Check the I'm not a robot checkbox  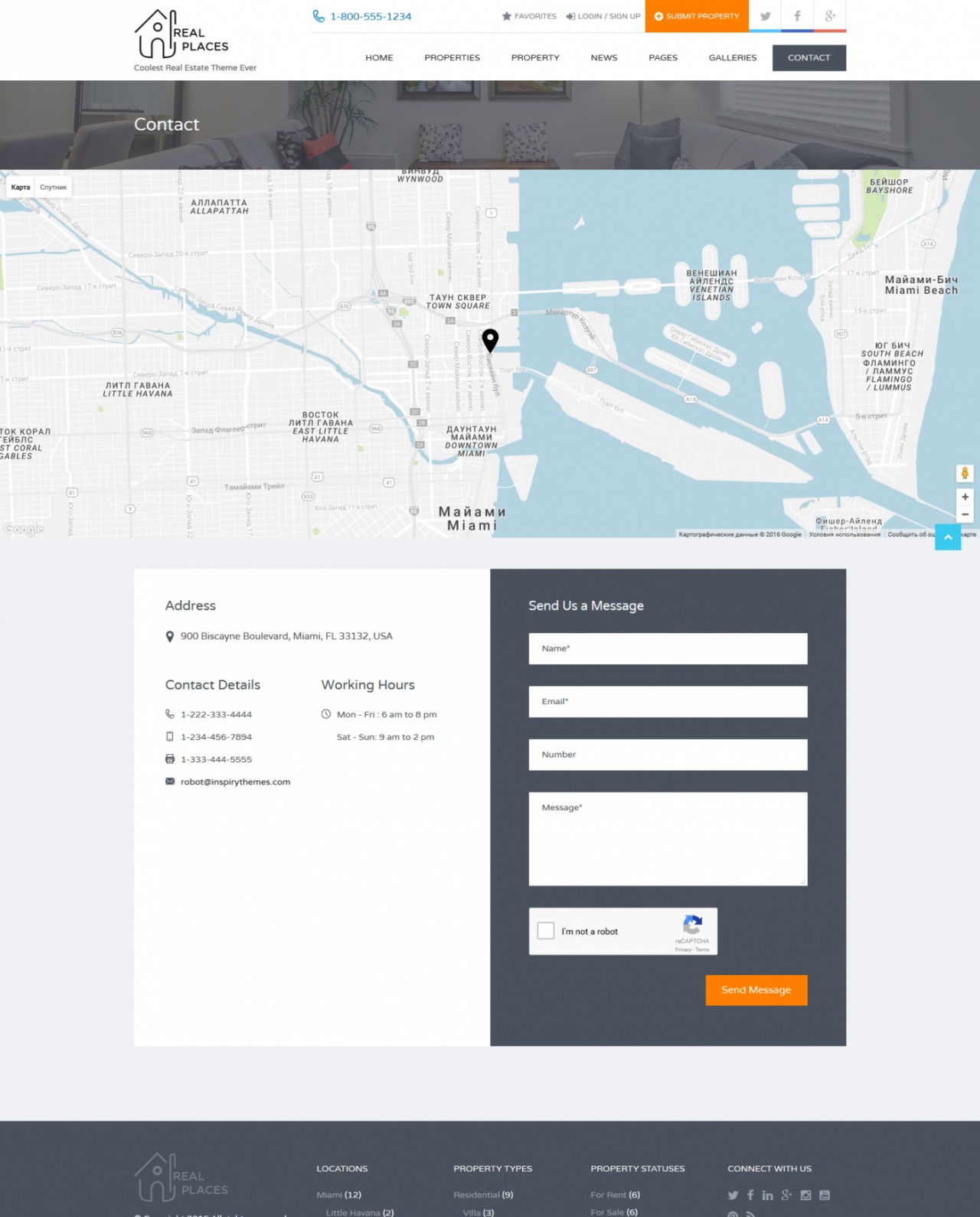click(546, 931)
